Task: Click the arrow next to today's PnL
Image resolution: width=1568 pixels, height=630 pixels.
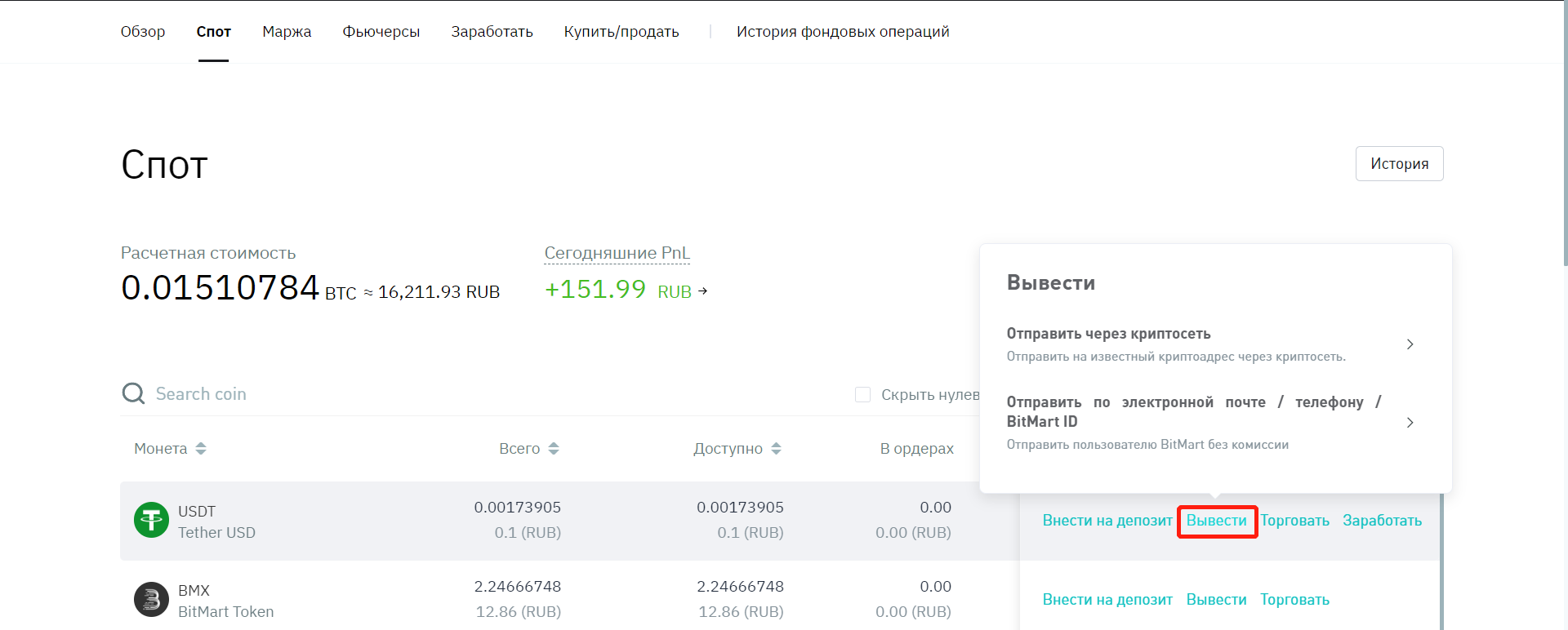Action: [703, 291]
